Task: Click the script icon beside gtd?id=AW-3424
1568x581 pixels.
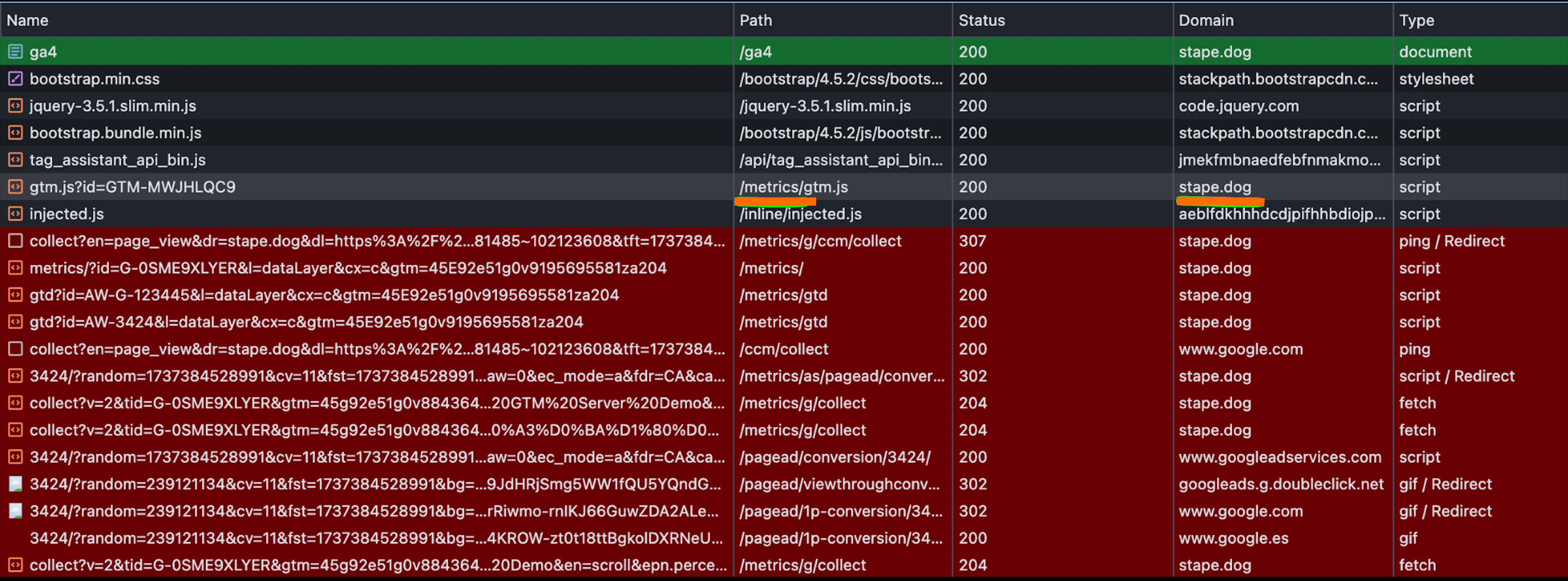Action: 15,322
